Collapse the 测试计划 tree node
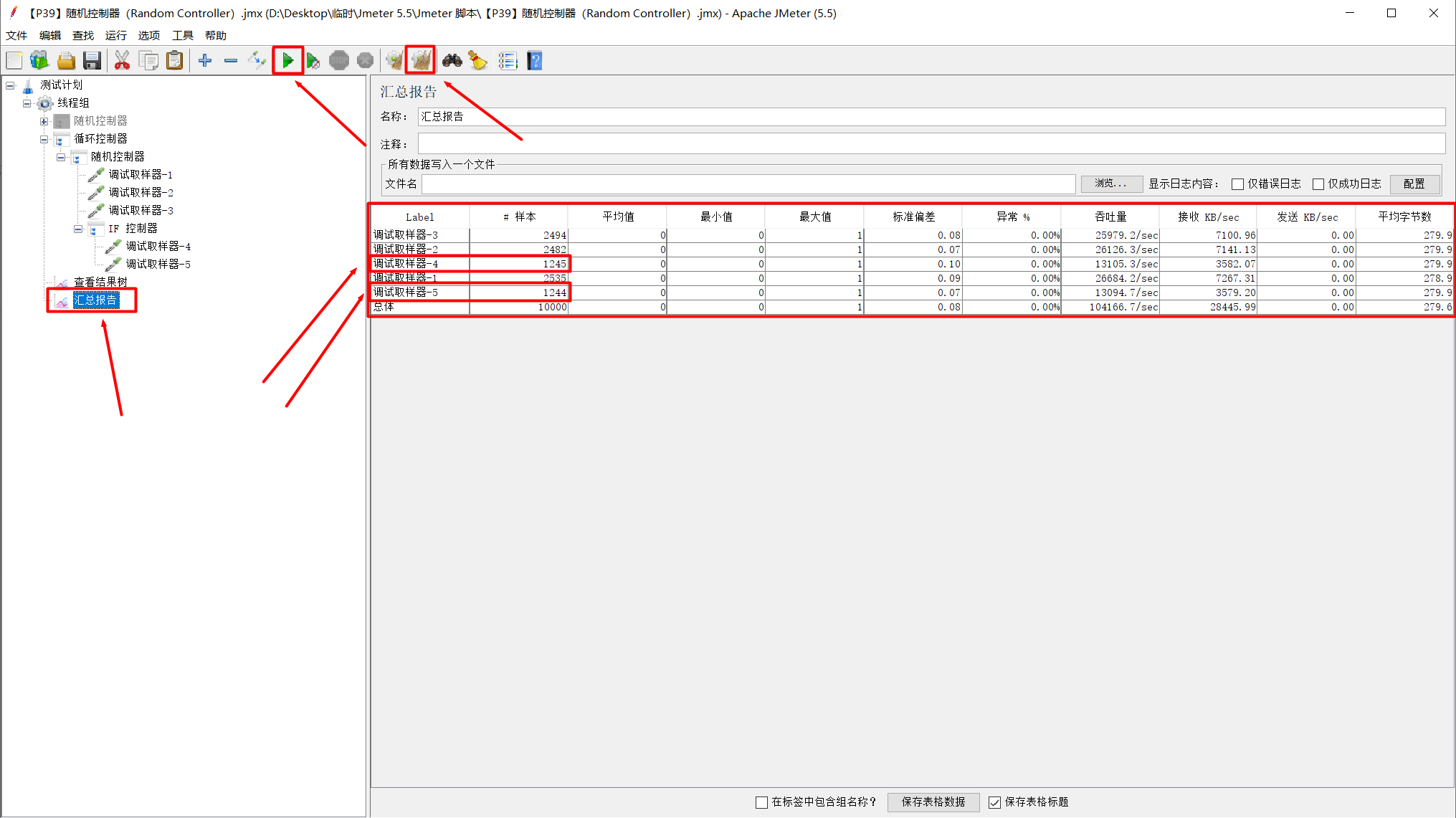The height and width of the screenshot is (818, 1456). tap(10, 85)
